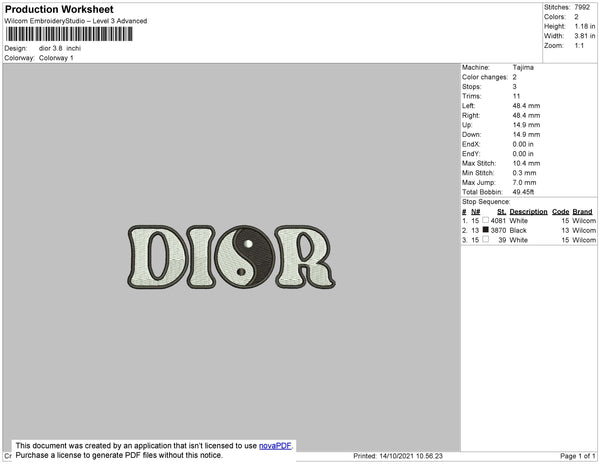The width and height of the screenshot is (600, 464).
Task: Click the white swatch in stop row 3
Action: tap(486, 239)
